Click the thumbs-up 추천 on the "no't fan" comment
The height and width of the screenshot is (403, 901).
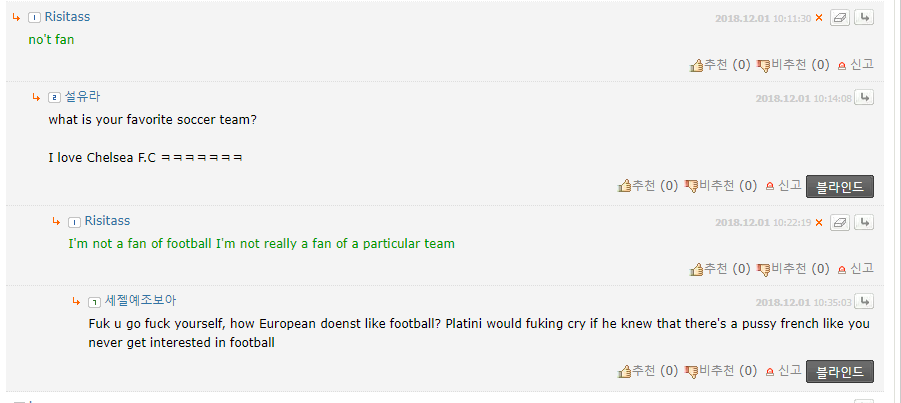[720, 65]
